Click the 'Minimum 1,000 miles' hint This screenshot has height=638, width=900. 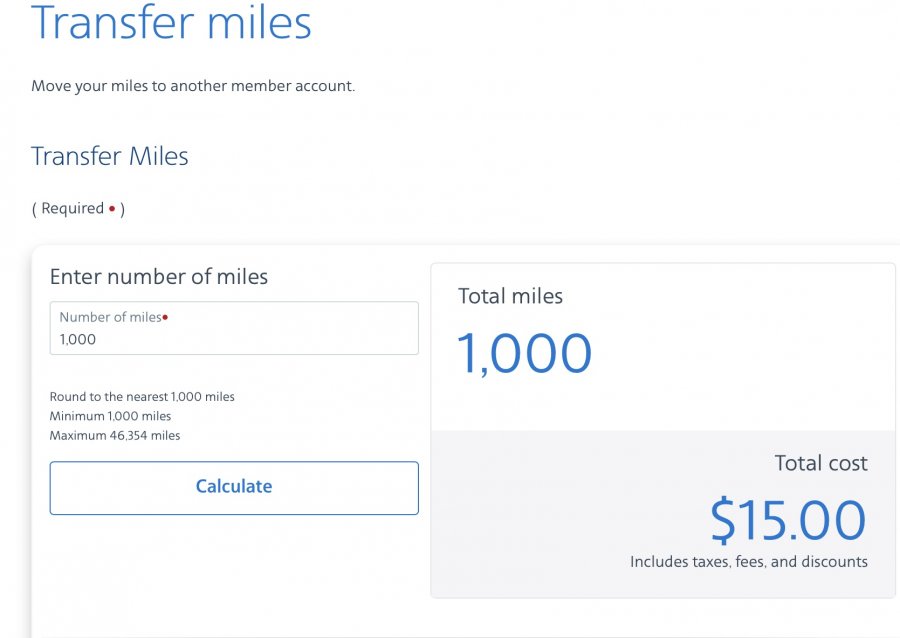[110, 416]
